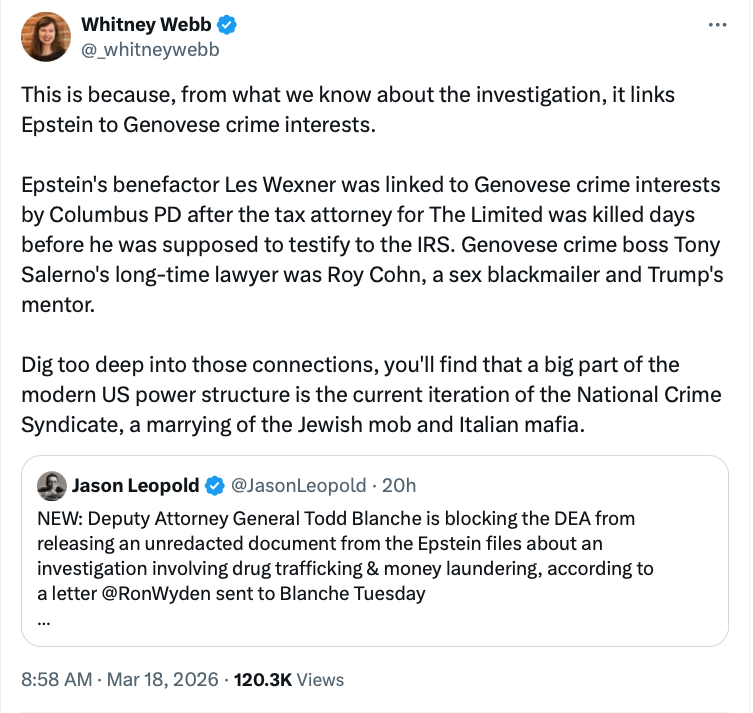Click the paragraph mentioning National Crime Syndicate
Image resolution: width=753 pixels, height=713 pixels.
point(370,394)
